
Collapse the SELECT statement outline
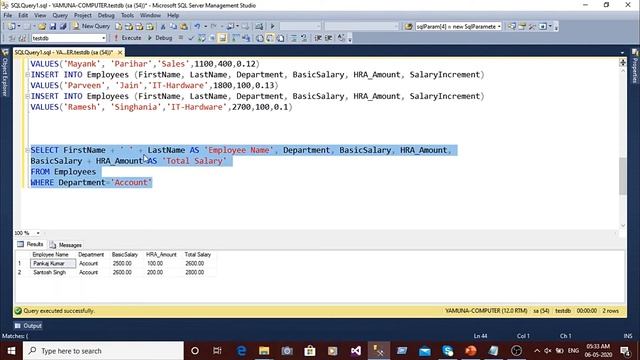pyautogui.click(x=27, y=150)
